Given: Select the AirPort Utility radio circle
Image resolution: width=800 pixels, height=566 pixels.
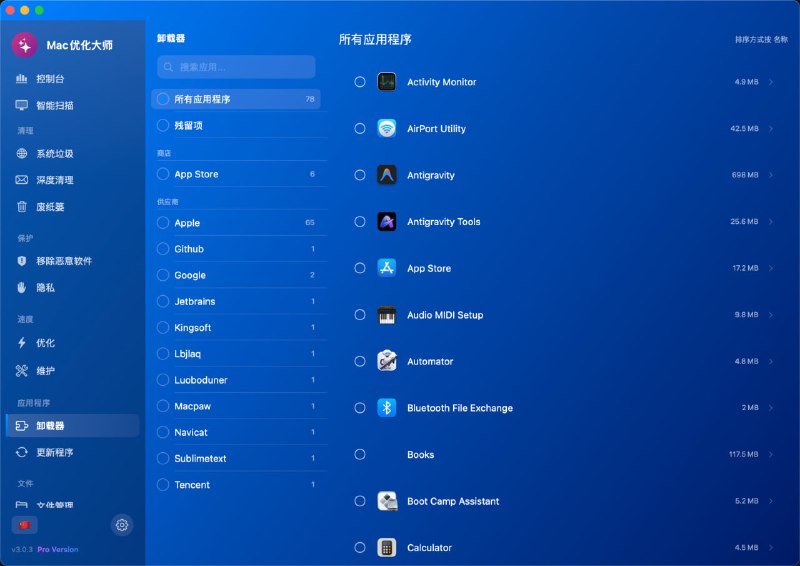Looking at the screenshot, I should 360,128.
